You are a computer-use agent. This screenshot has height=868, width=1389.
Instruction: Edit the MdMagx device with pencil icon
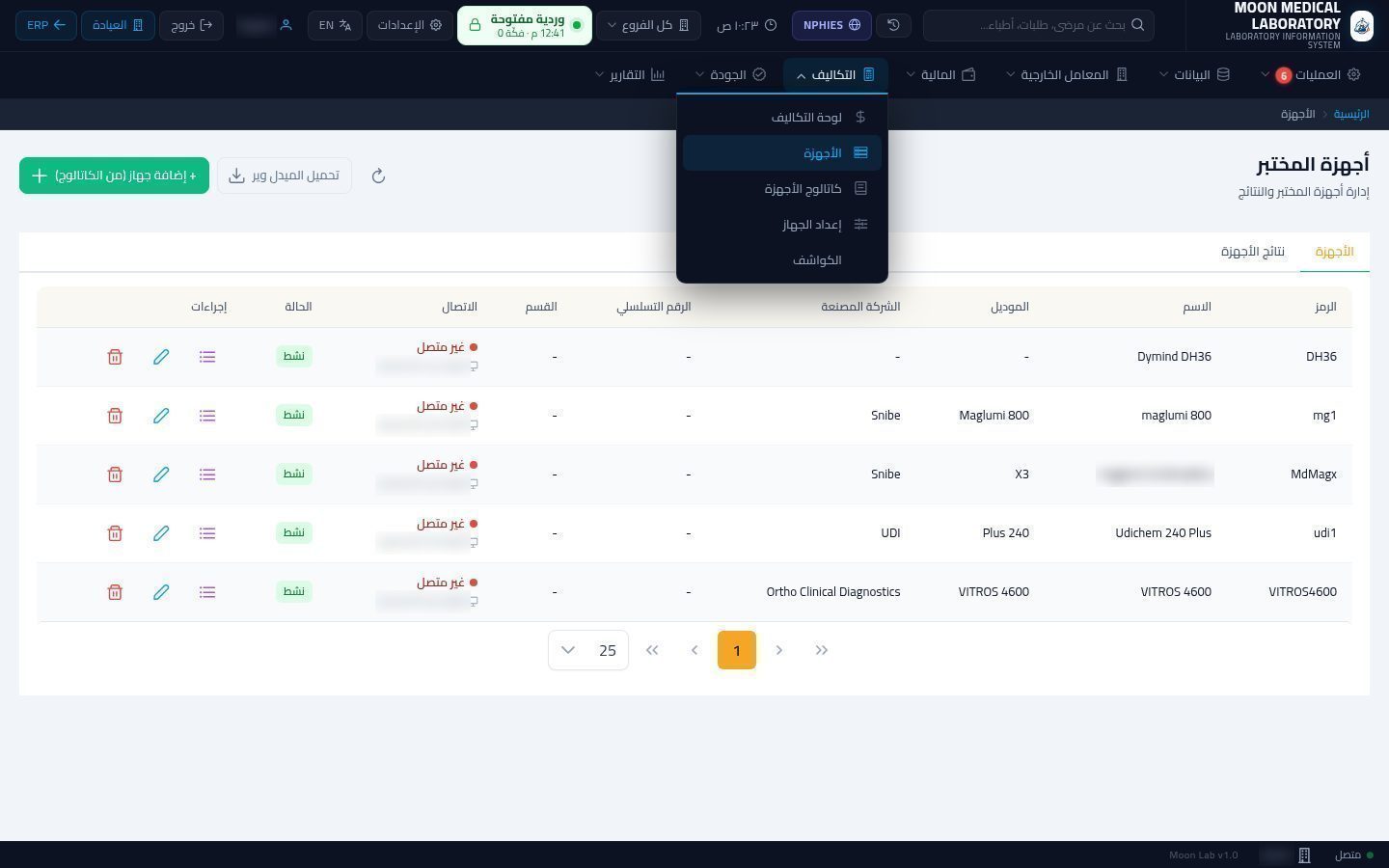point(161,475)
